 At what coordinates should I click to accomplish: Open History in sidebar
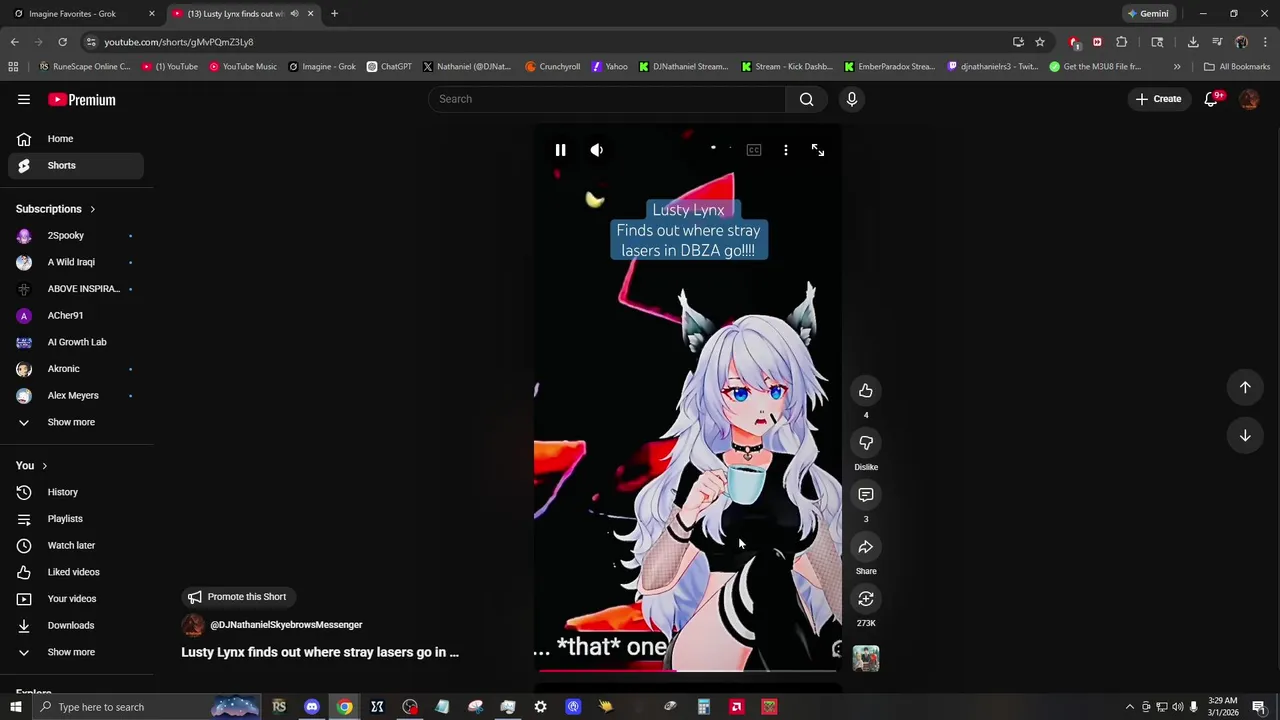tap(76, 492)
